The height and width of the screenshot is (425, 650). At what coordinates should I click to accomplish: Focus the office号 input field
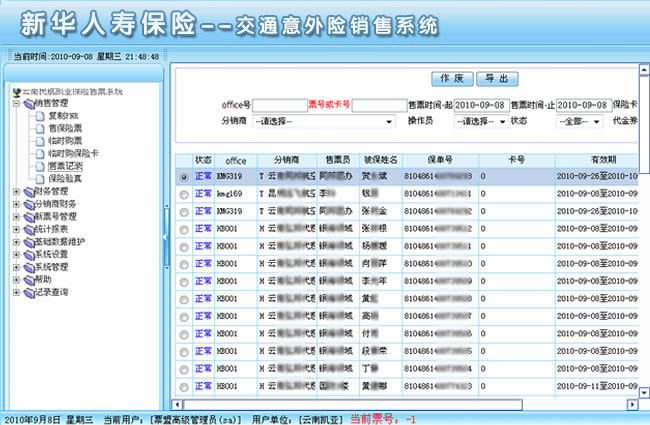280,106
